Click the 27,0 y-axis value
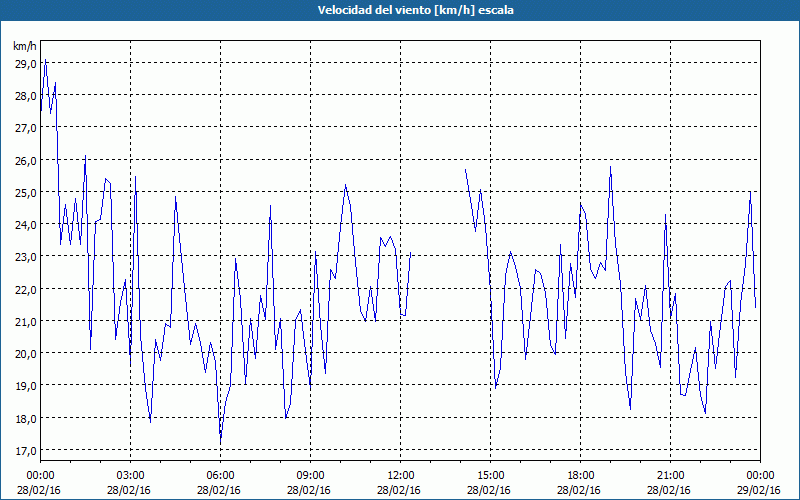800x500 pixels. 26,128
